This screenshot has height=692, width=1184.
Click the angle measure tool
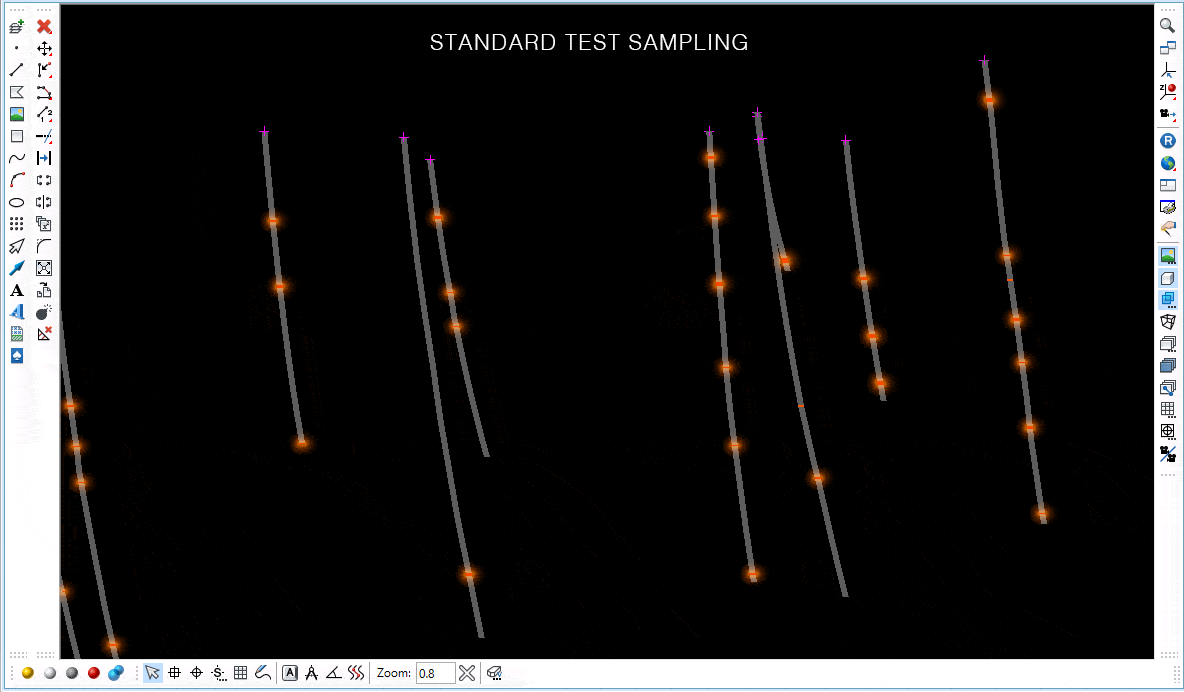(x=334, y=672)
